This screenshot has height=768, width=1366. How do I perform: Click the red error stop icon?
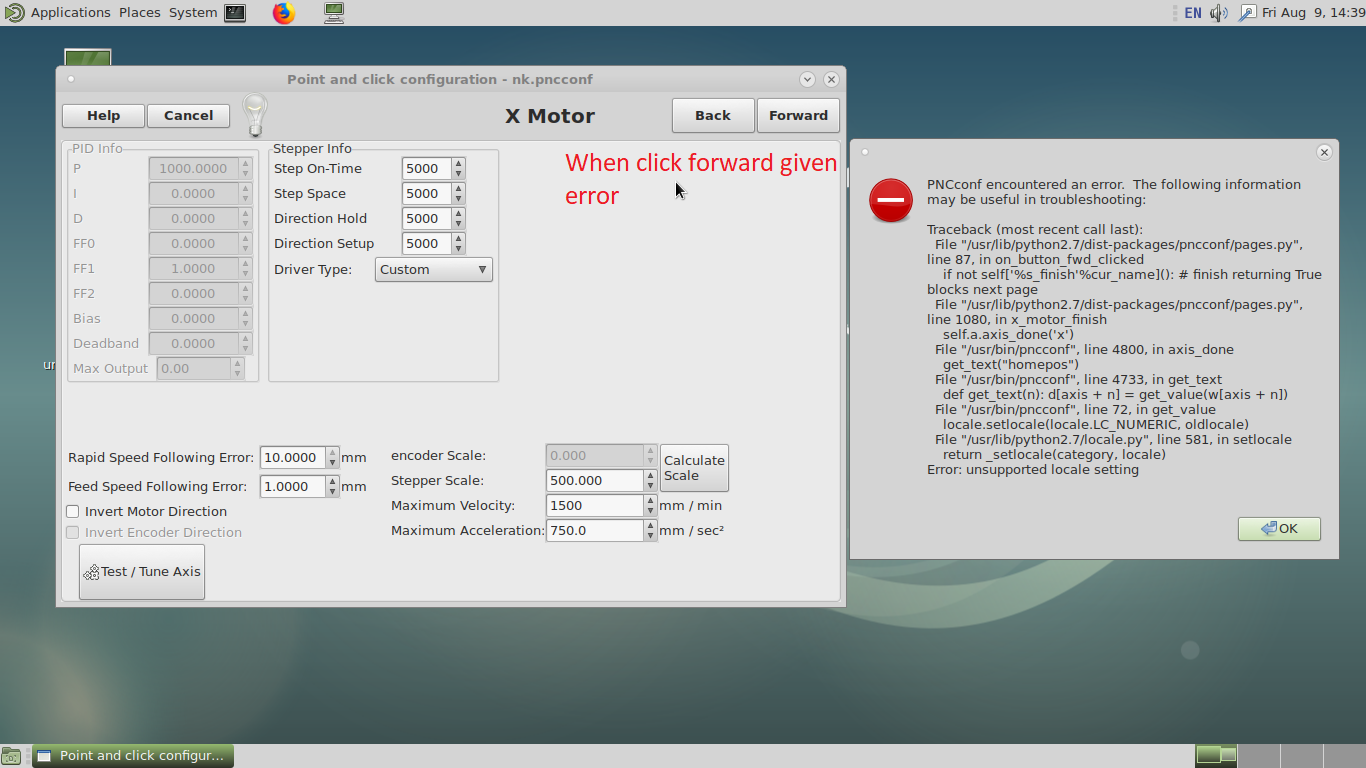[890, 200]
